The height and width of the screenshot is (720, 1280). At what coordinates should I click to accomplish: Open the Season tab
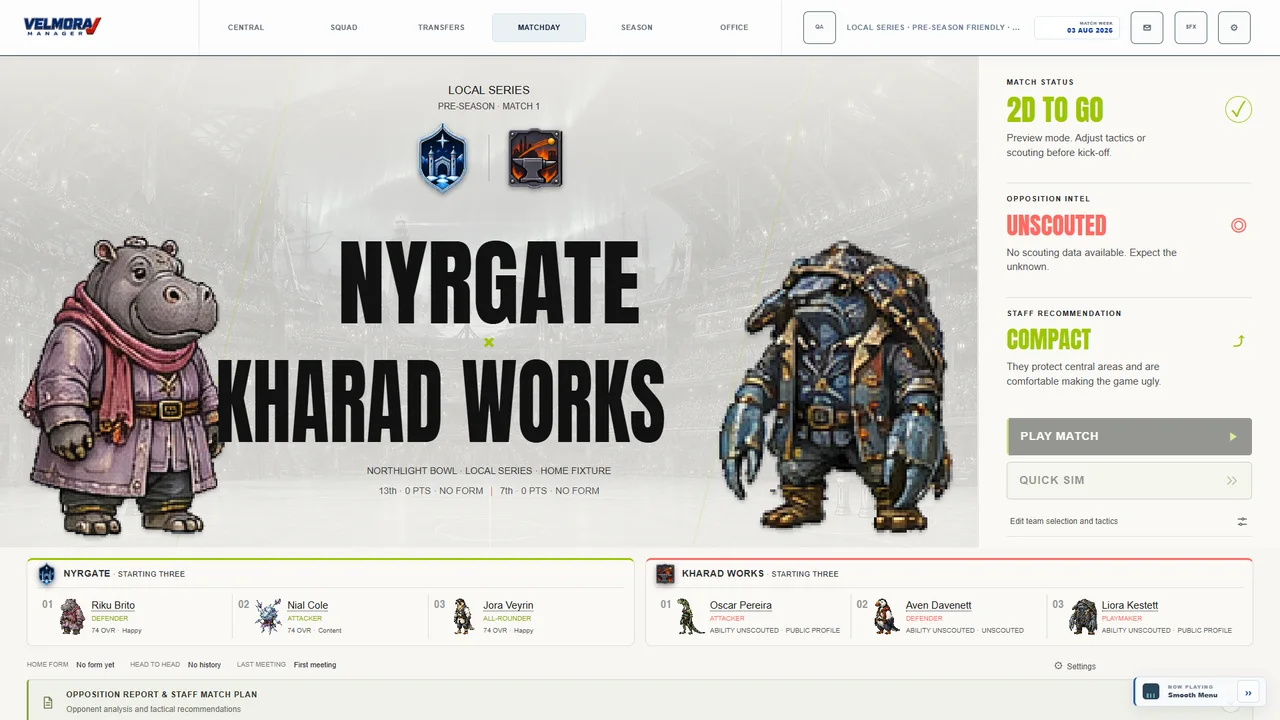637,27
